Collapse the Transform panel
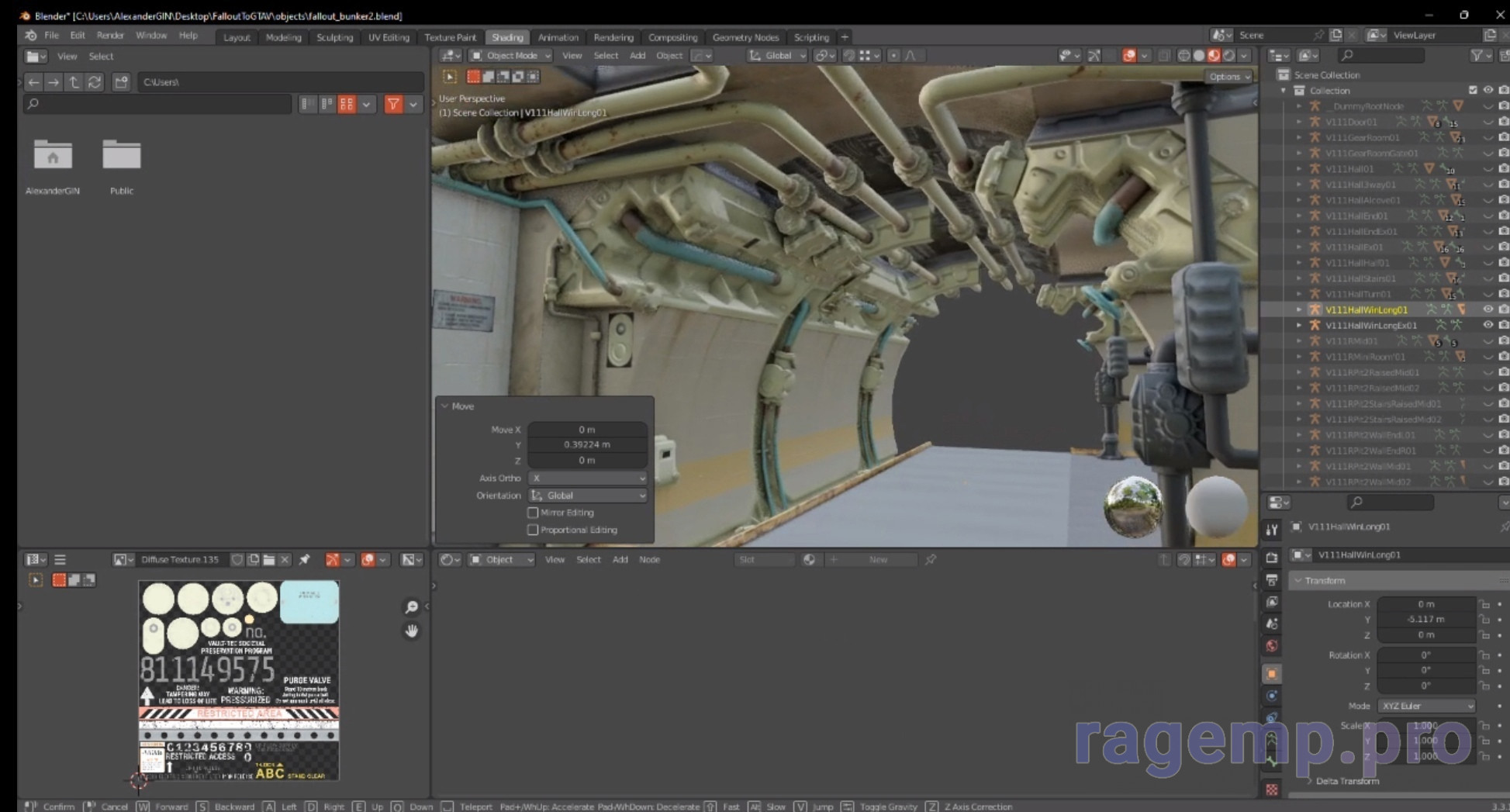Screen dimensions: 1510x812 tap(1298, 581)
